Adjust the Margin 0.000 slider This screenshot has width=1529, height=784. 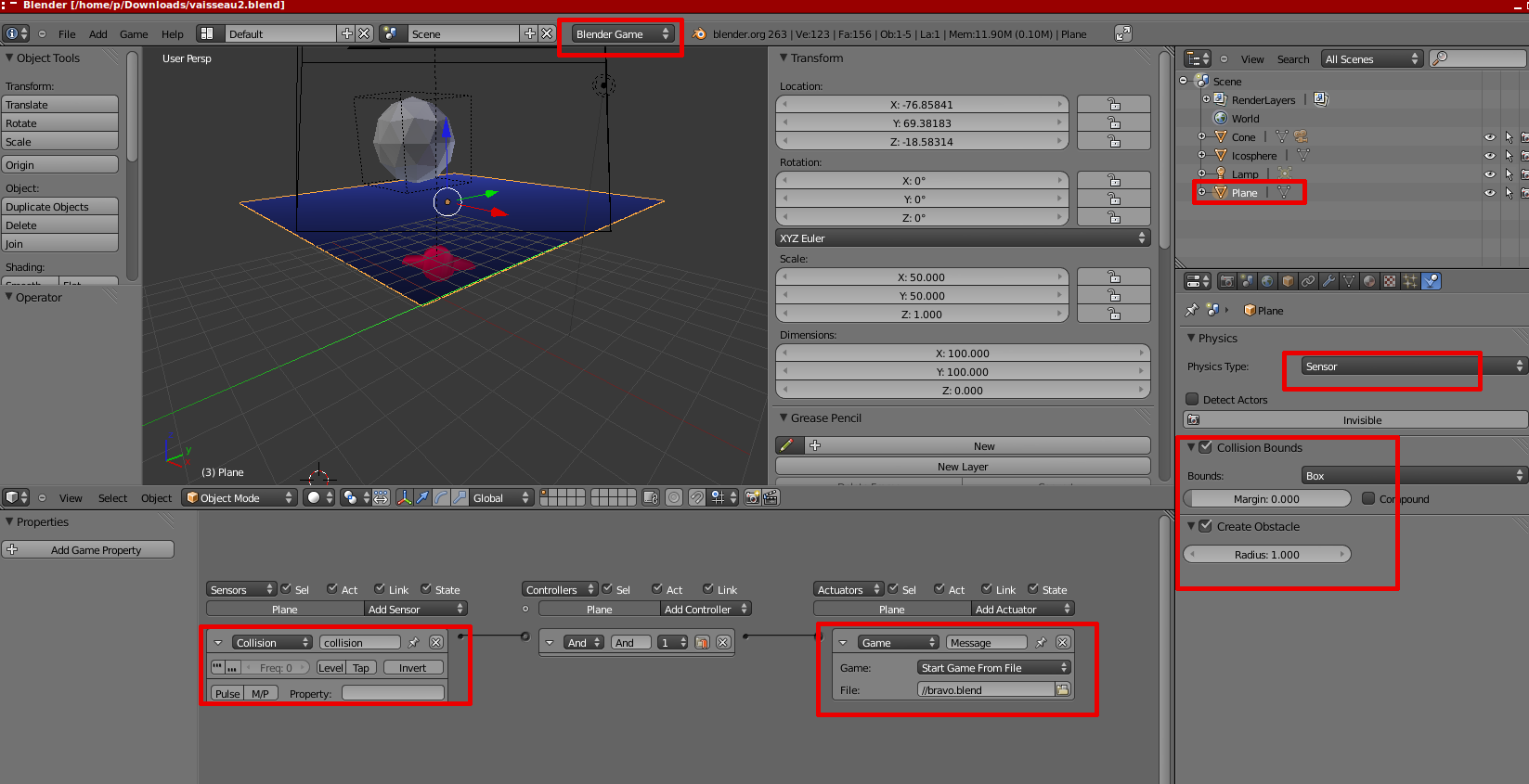point(1266,498)
